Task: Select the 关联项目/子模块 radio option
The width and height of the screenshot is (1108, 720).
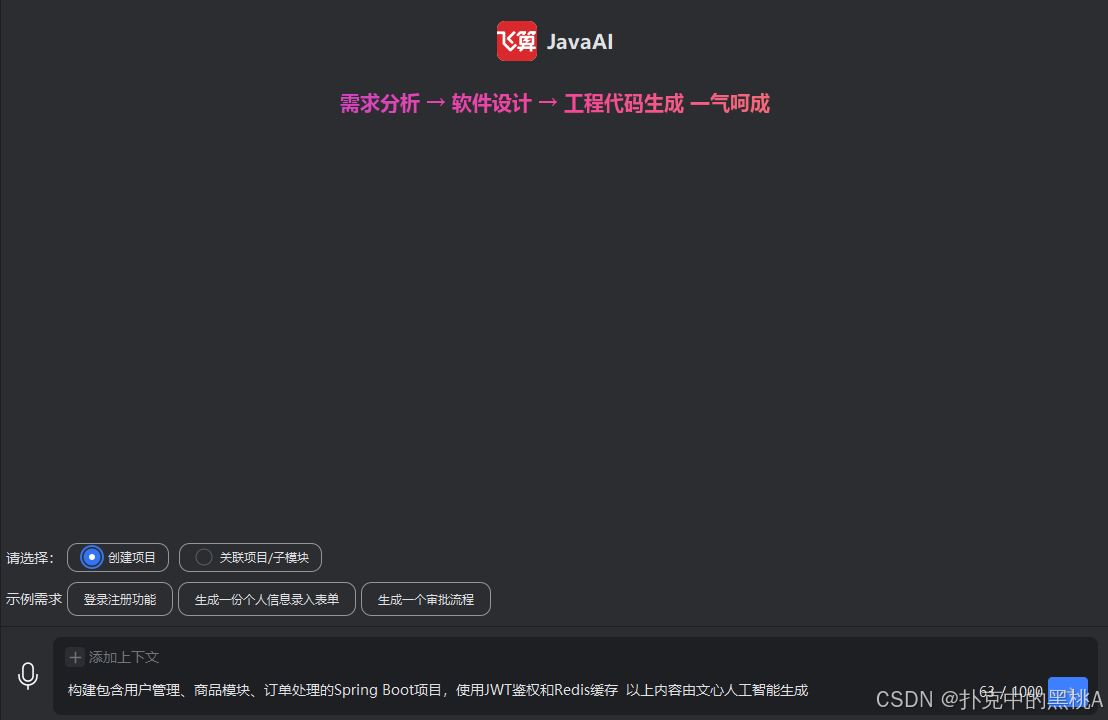Action: click(250, 557)
